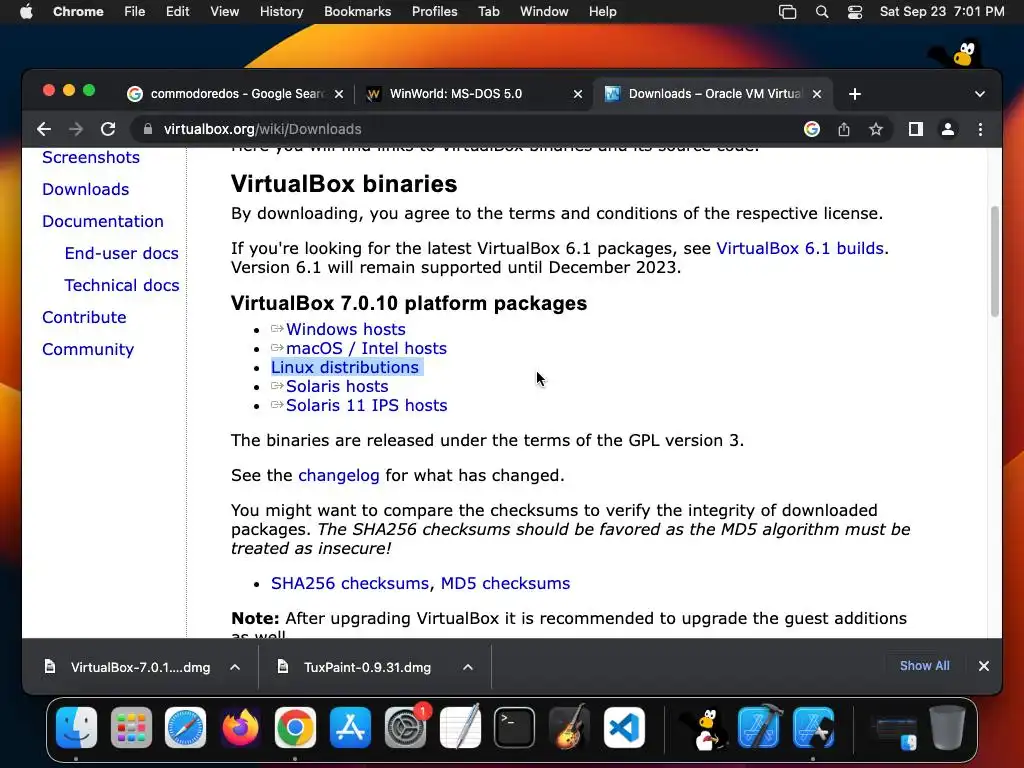The height and width of the screenshot is (768, 1024).
Task: Open the Apple menu
Action: (x=26, y=12)
